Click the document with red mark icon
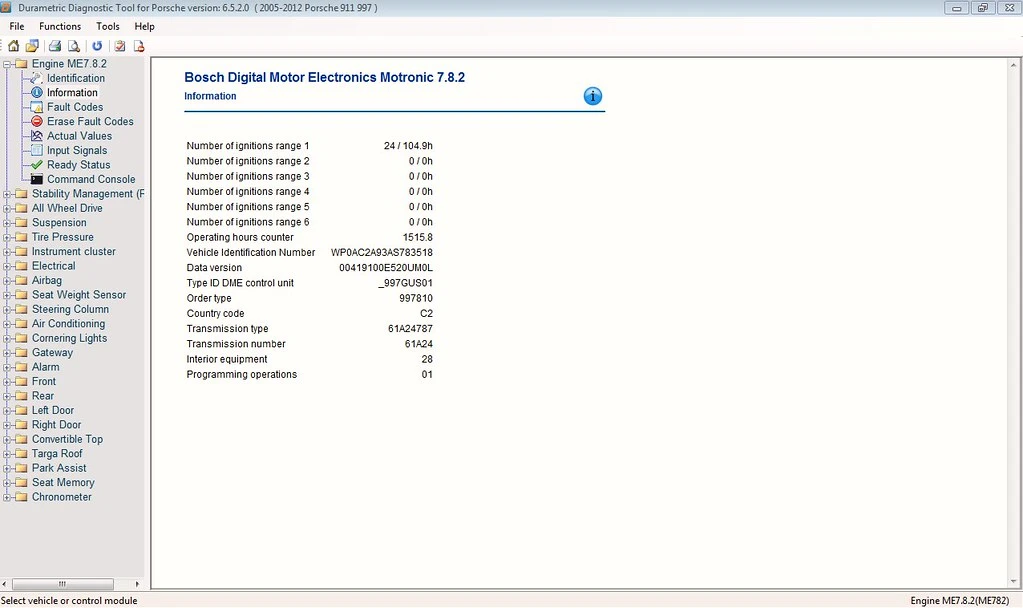 click(138, 46)
